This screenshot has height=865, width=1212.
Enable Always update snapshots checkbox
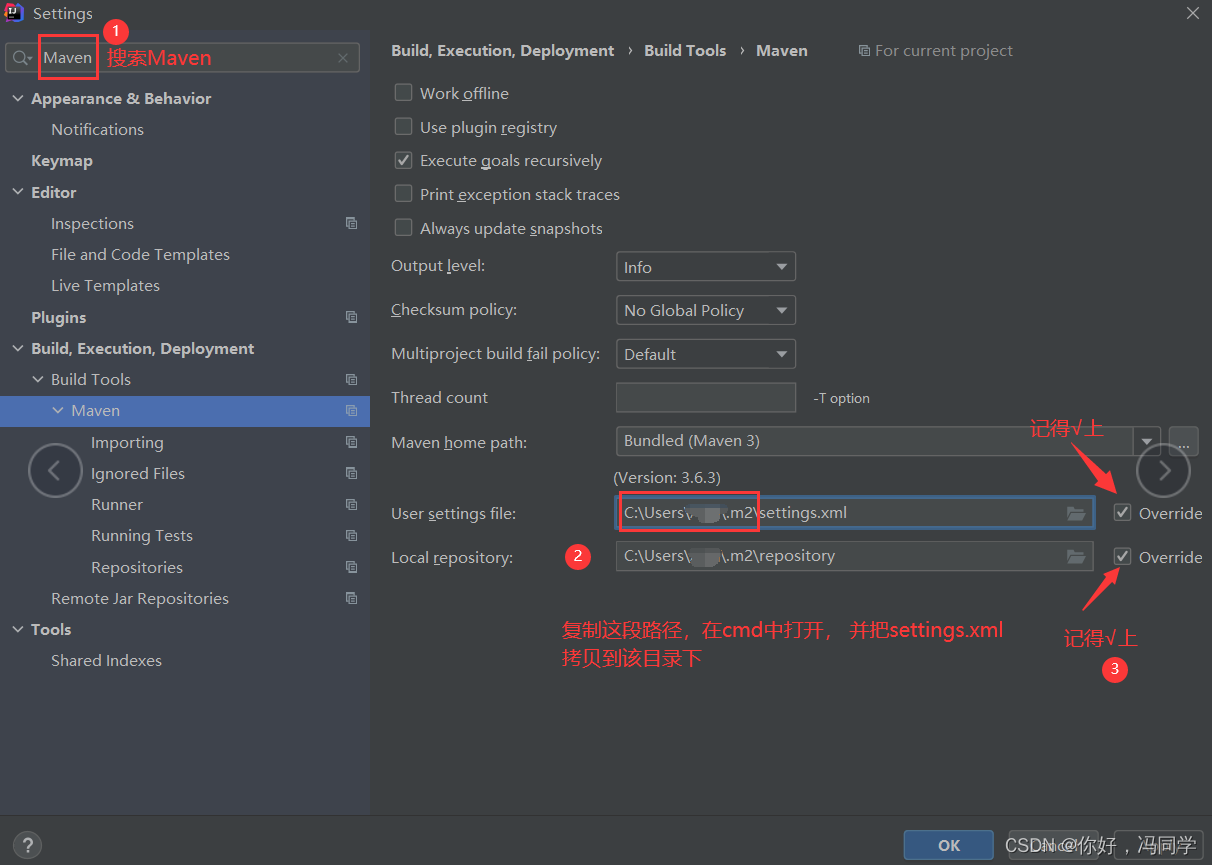(x=403, y=227)
